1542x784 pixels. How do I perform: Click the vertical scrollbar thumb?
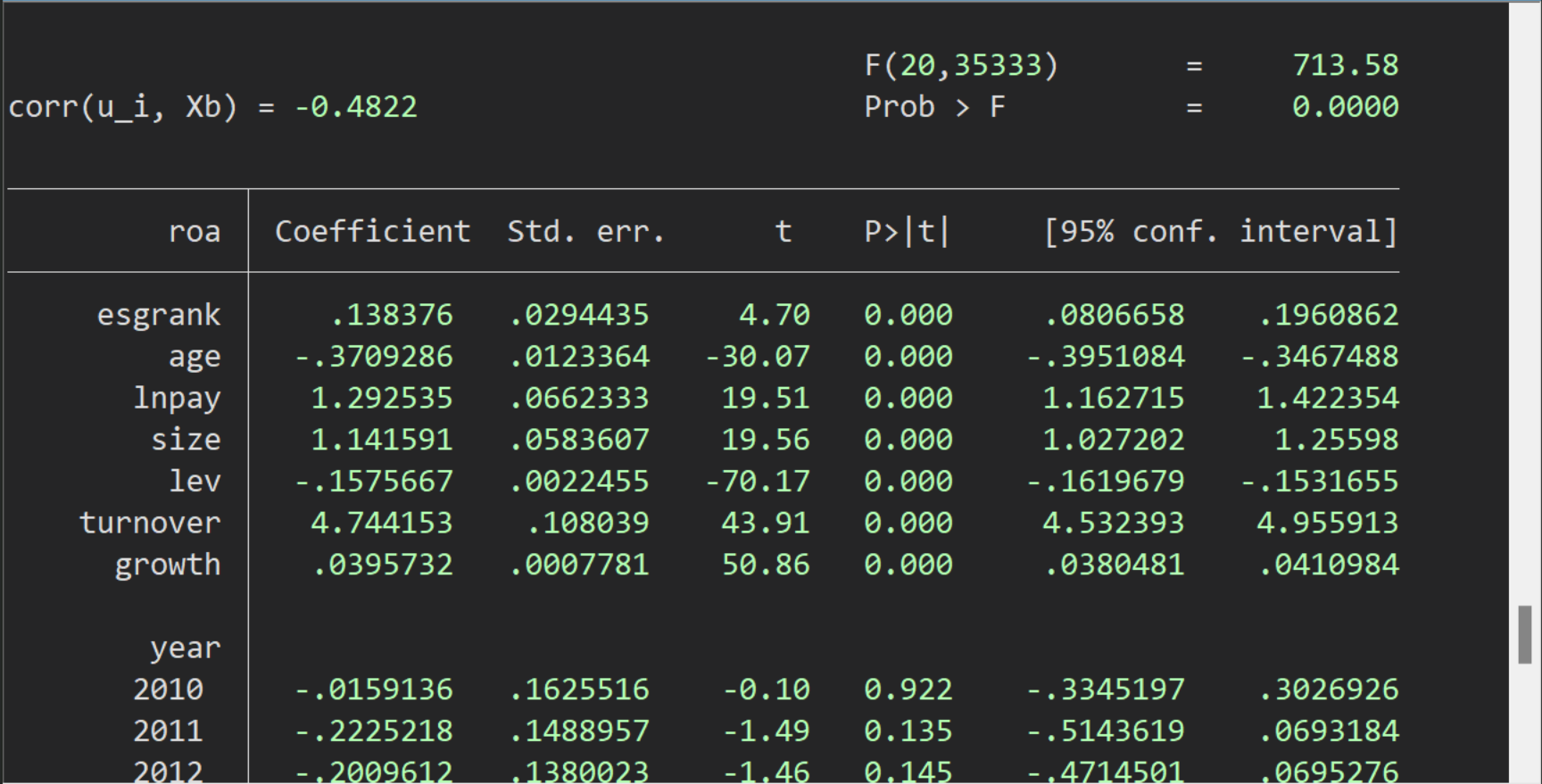pyautogui.click(x=1524, y=634)
